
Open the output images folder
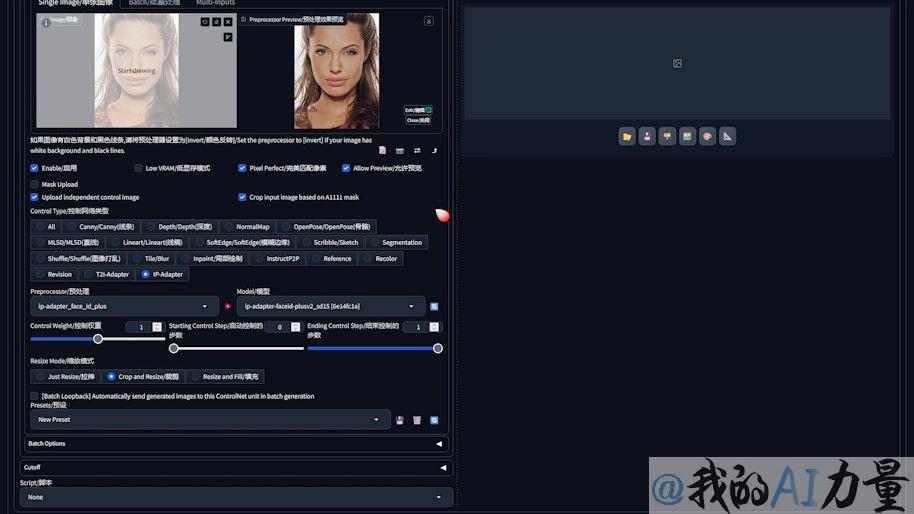pyautogui.click(x=627, y=136)
